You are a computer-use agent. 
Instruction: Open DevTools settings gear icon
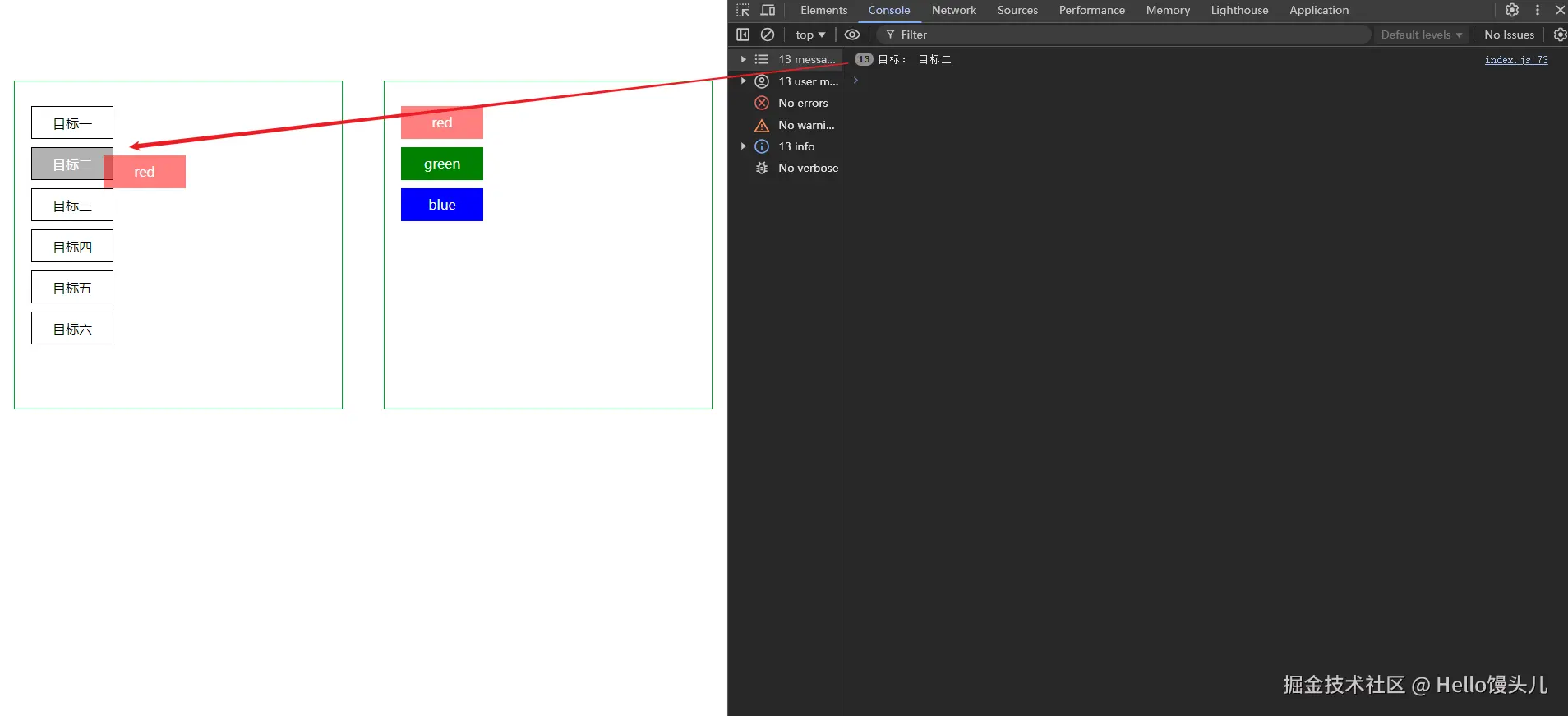point(1512,10)
